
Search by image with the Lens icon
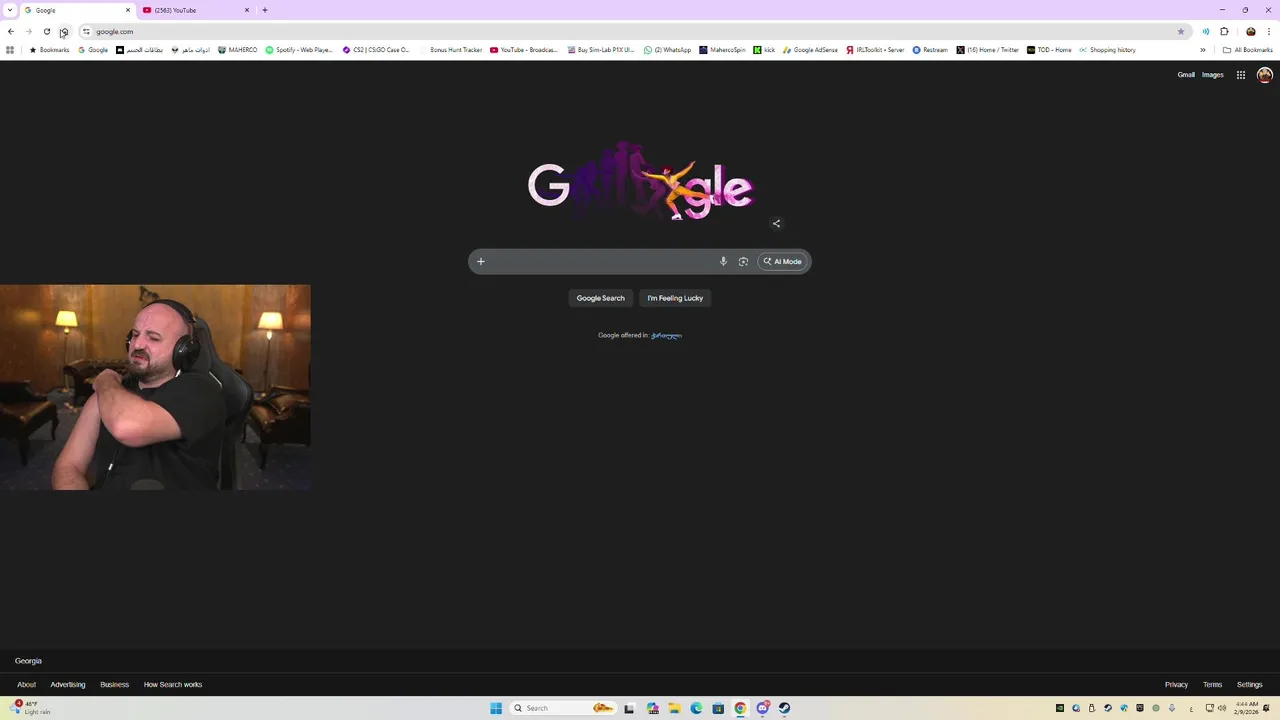[x=743, y=261]
